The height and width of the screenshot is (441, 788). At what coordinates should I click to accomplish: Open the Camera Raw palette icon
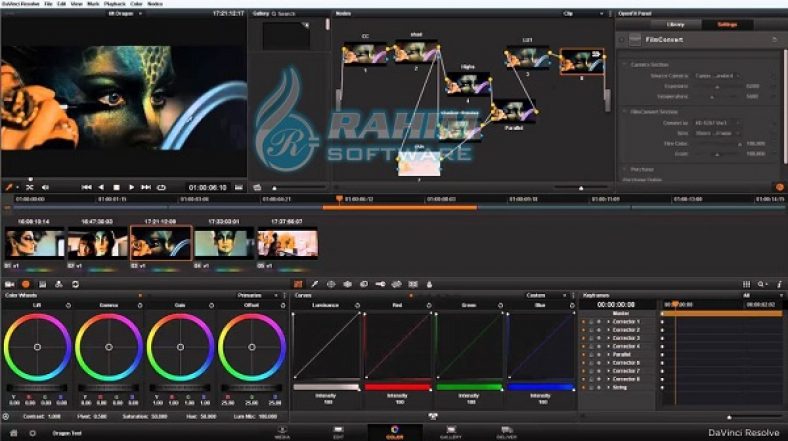click(x=10, y=284)
